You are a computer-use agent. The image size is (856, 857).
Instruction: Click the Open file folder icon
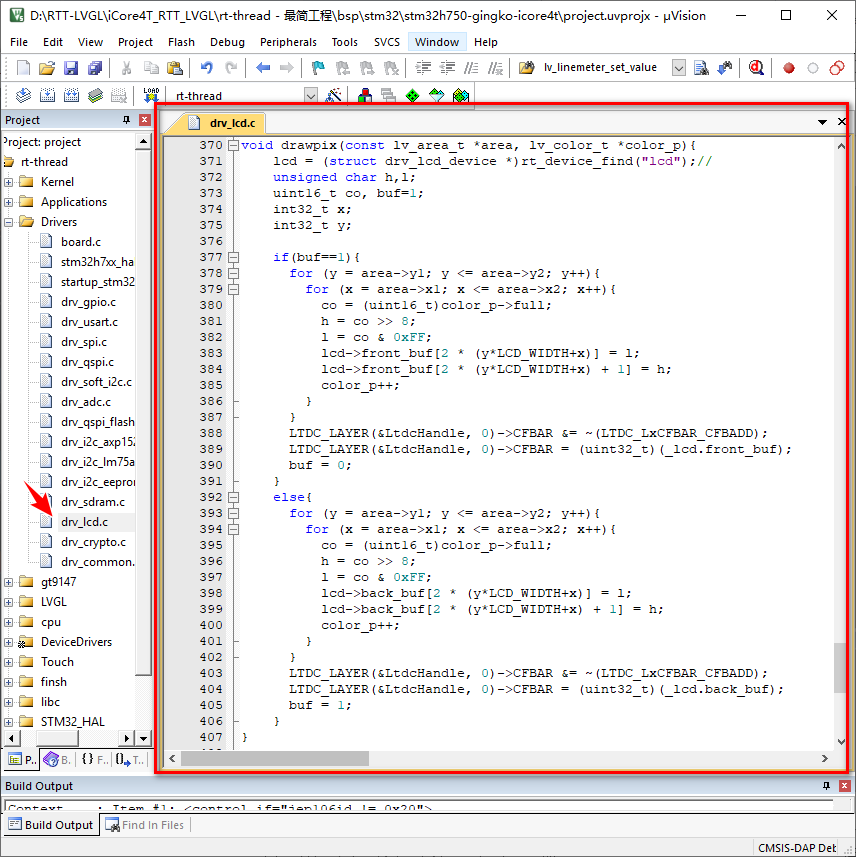(x=47, y=68)
